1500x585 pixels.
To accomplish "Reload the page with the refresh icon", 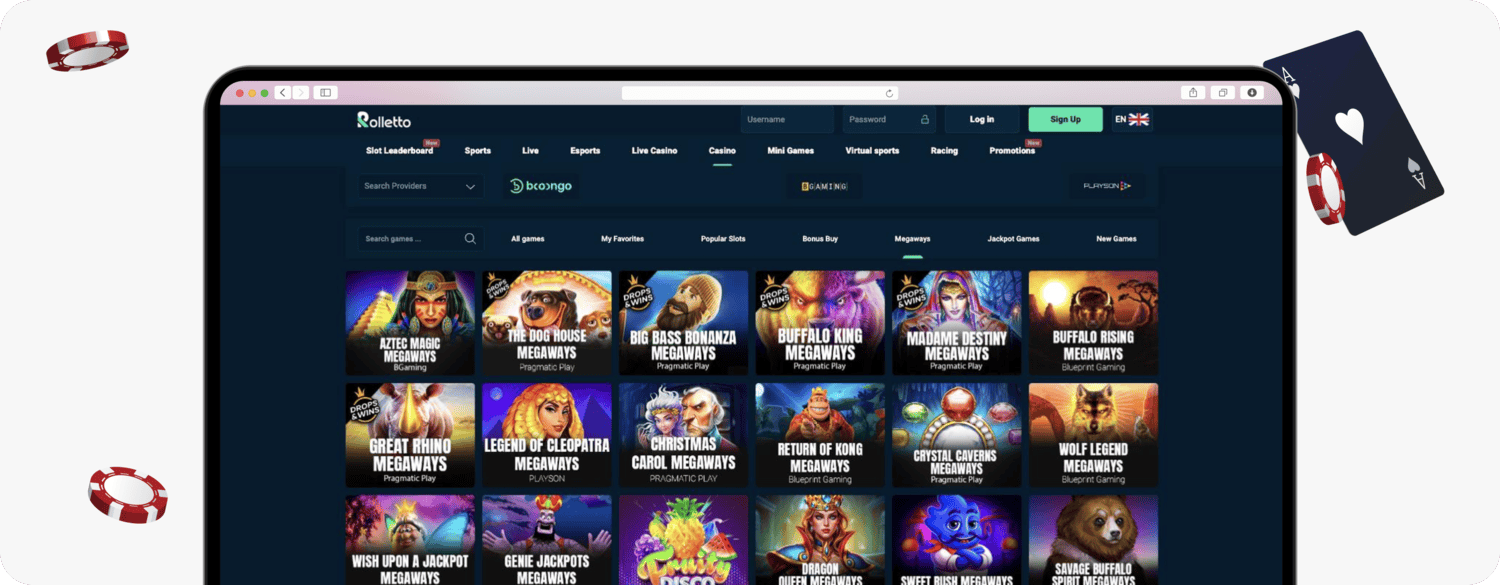I will click(889, 93).
